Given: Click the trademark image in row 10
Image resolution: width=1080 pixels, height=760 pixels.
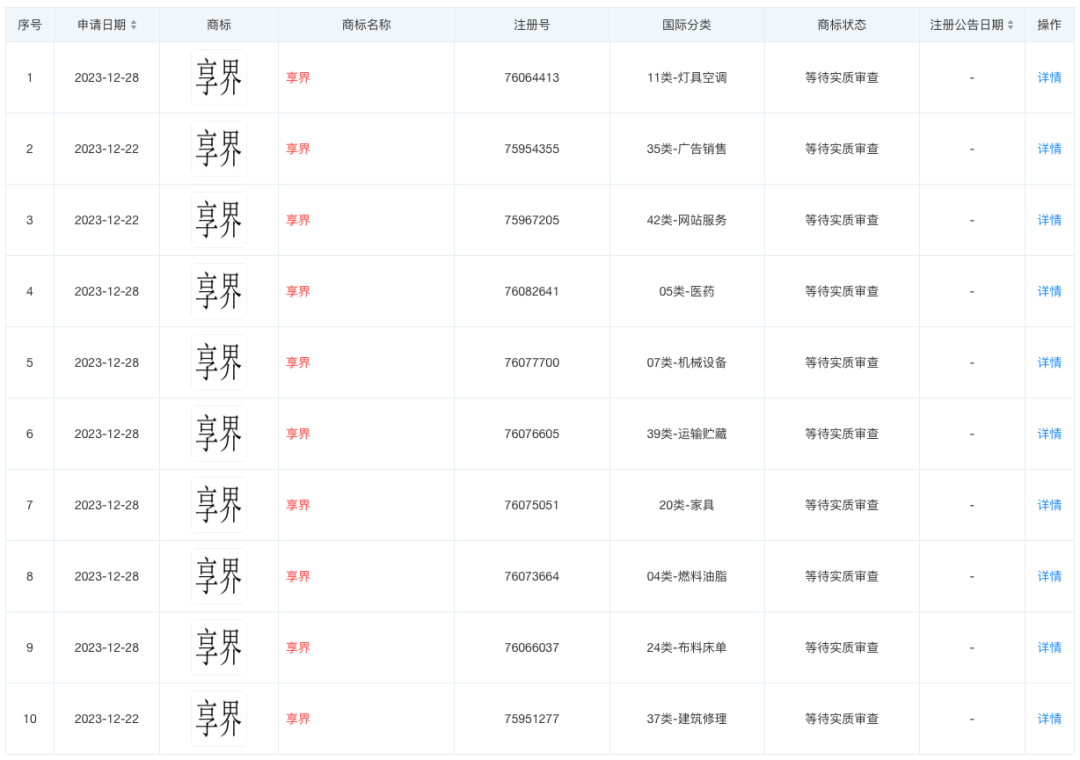Looking at the screenshot, I should point(218,718).
